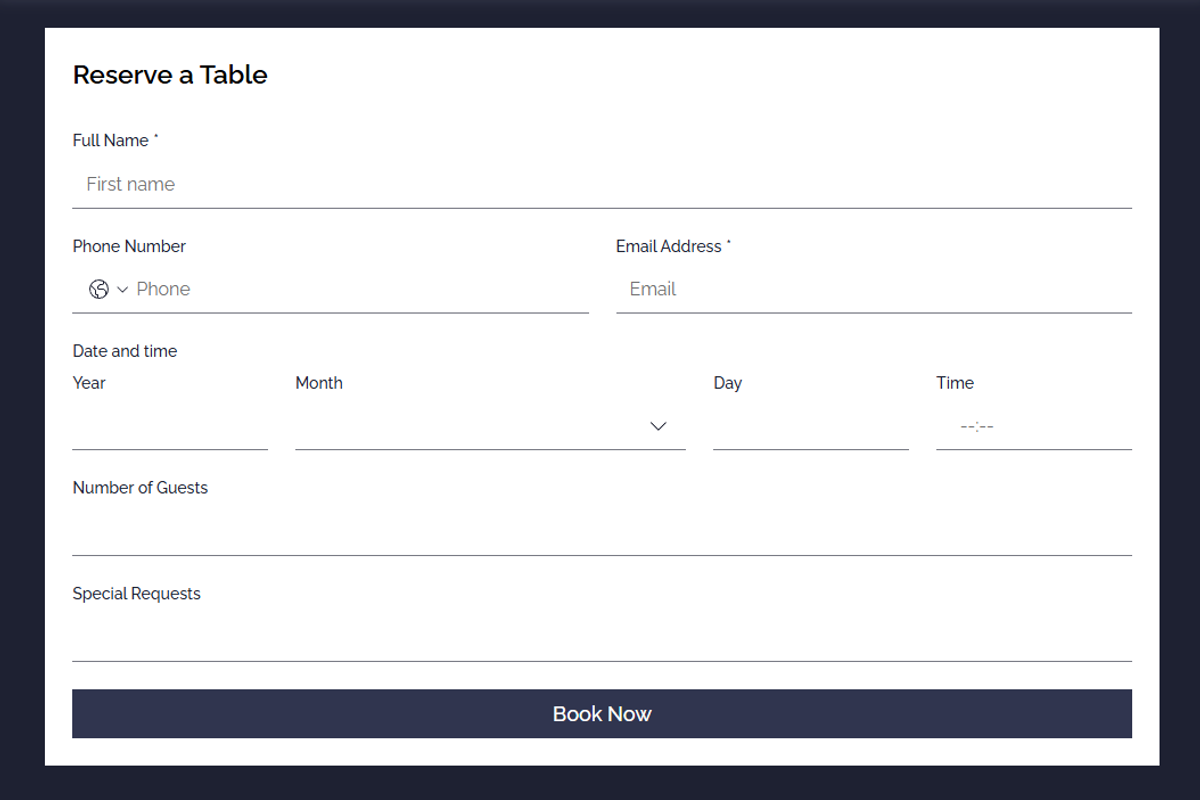Viewport: 1200px width, 800px height.
Task: Click the Special Requests label
Action: 136,594
